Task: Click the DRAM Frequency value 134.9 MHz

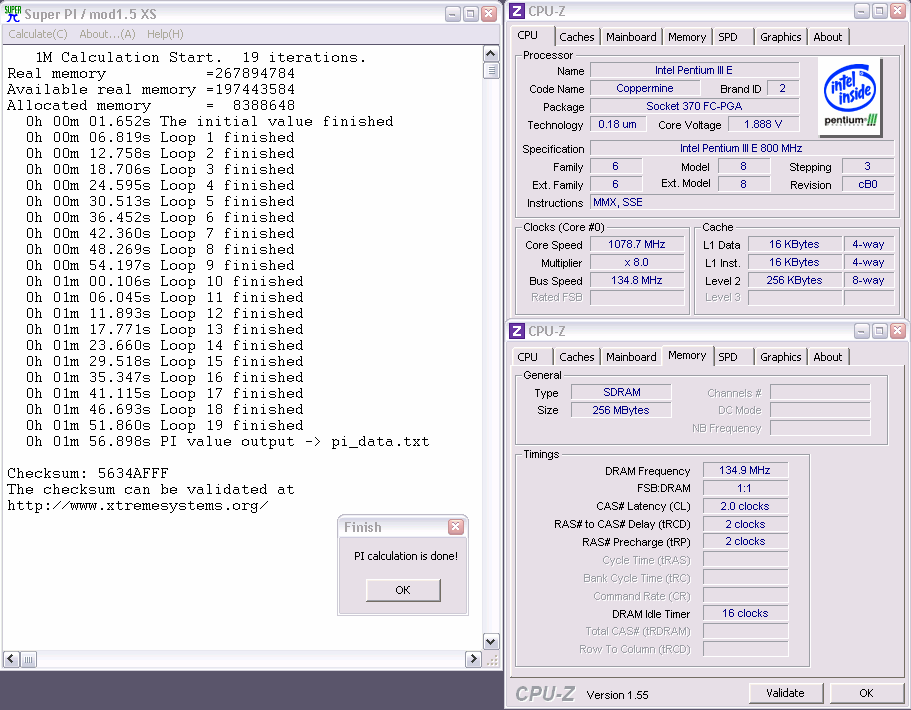Action: (x=745, y=470)
